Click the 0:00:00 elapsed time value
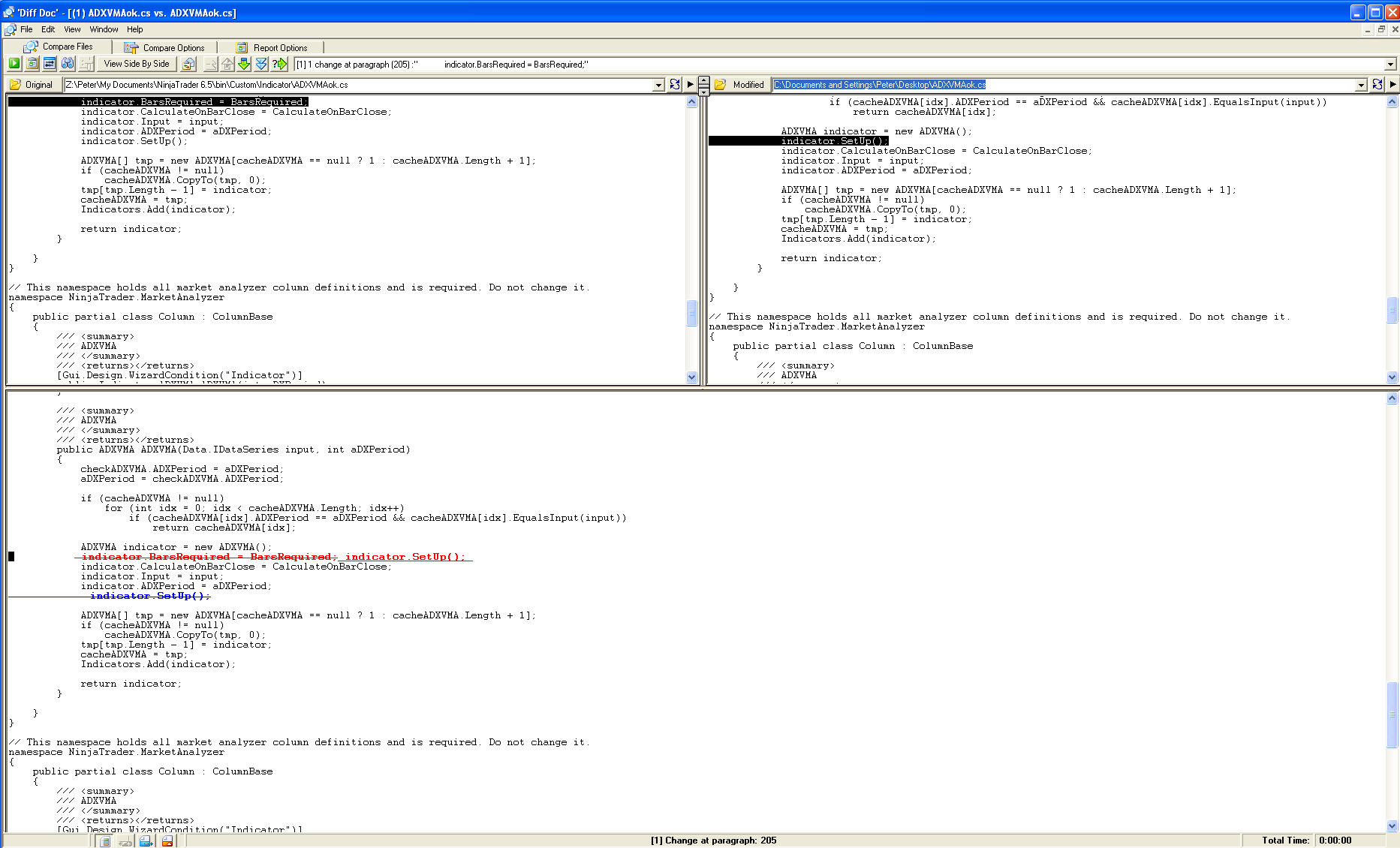Viewport: 1400px width, 848px height. click(1335, 840)
